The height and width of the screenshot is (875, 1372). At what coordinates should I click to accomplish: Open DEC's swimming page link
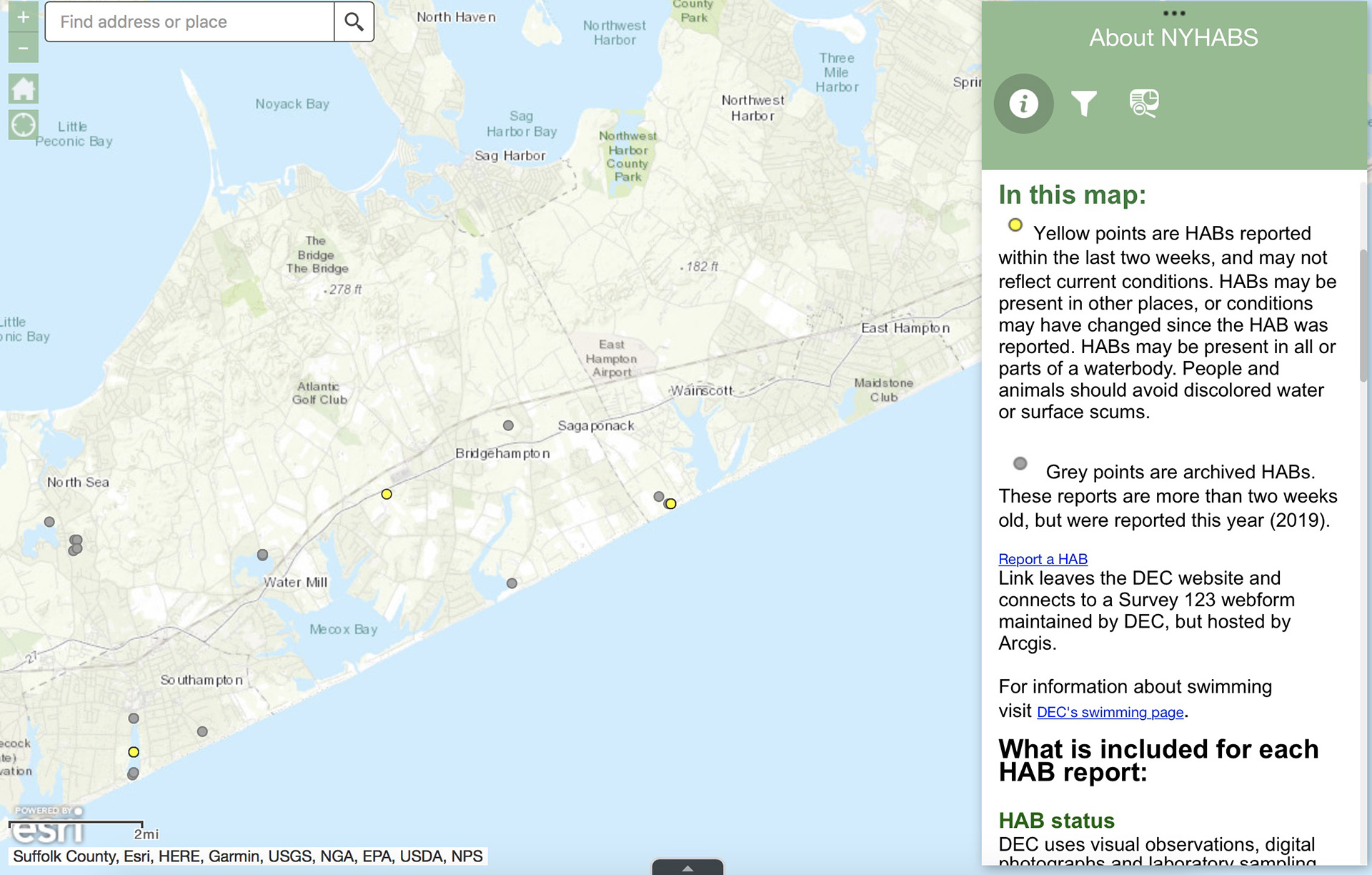click(1110, 712)
